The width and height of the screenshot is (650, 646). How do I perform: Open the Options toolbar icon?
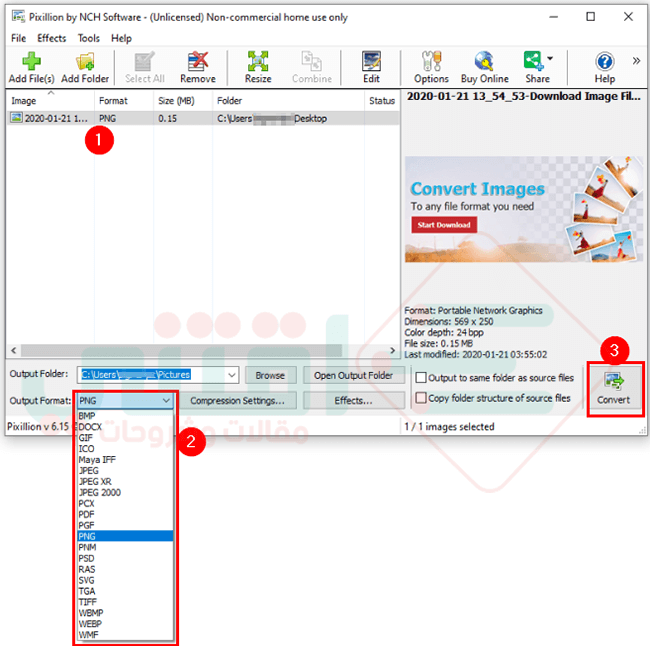431,68
